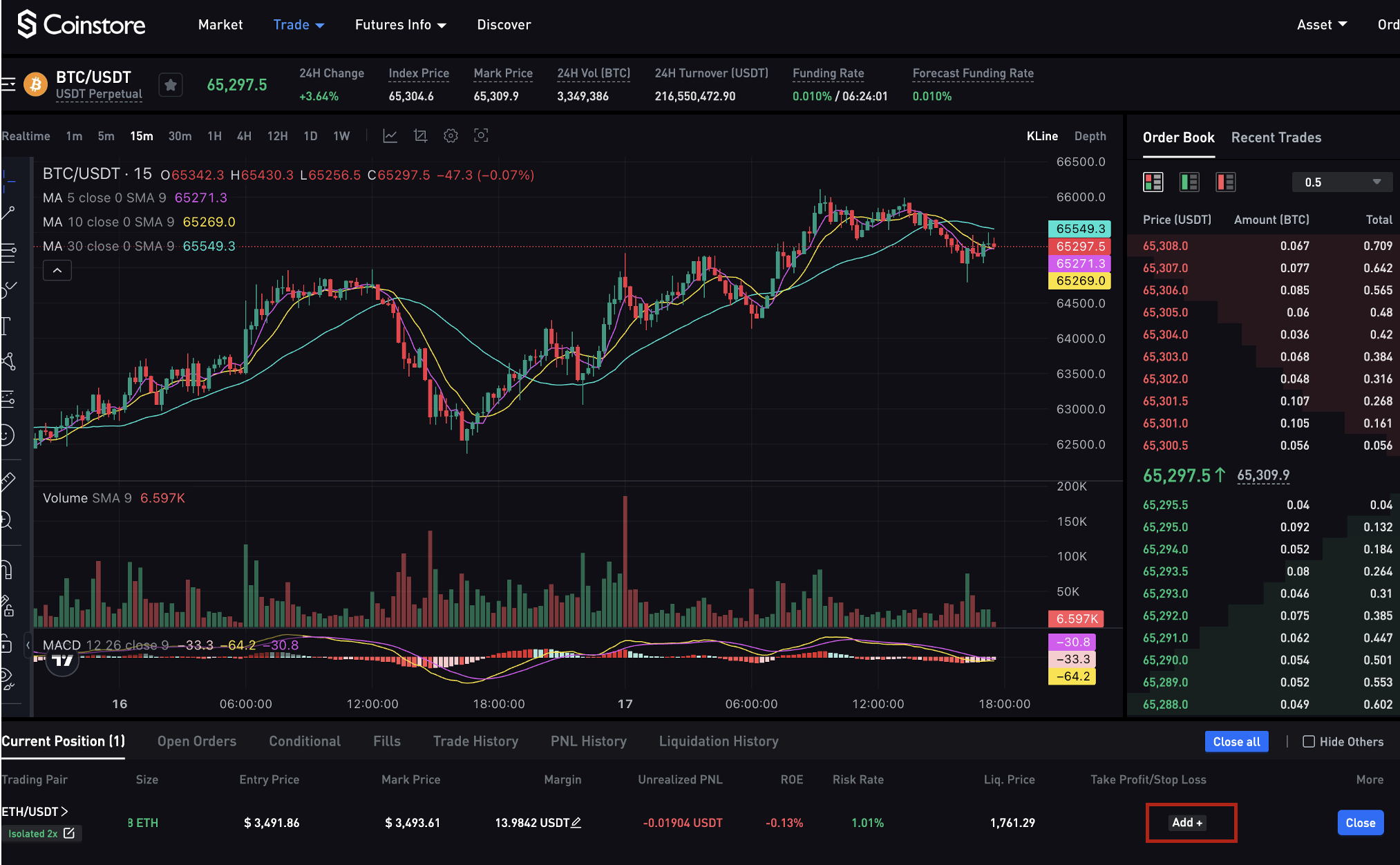Select the trend line drawing tool
Image resolution: width=1400 pixels, height=865 pixels.
coord(8,213)
